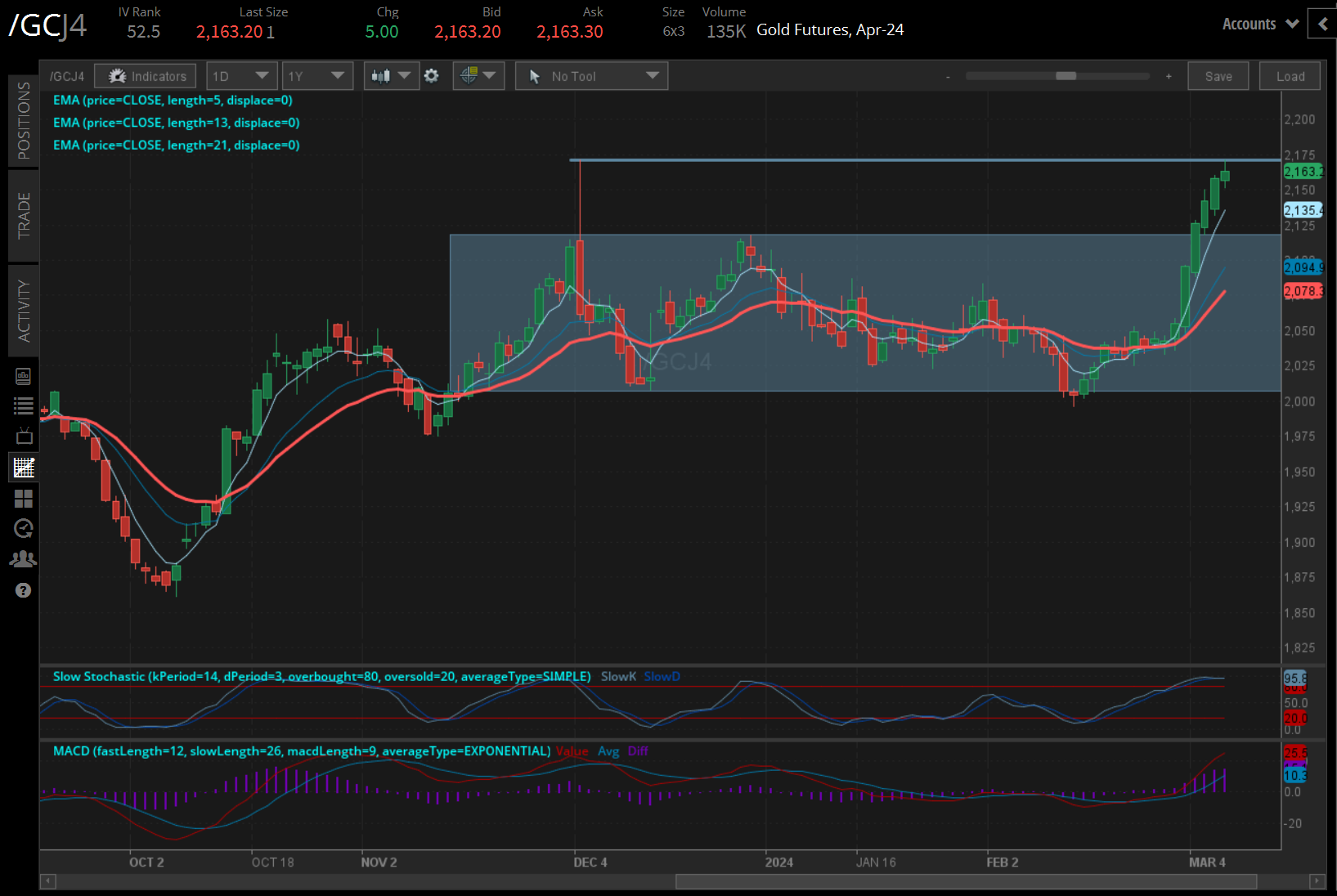Open chart settings via the gear icon
Screen dimensions: 1337x896
click(432, 75)
